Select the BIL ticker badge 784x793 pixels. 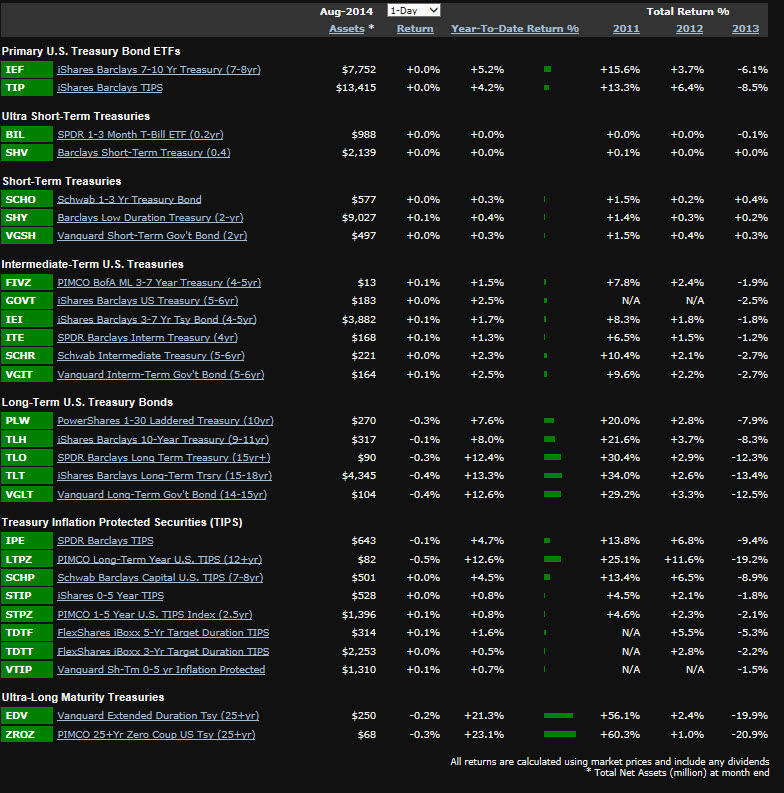pyautogui.click(x=26, y=135)
